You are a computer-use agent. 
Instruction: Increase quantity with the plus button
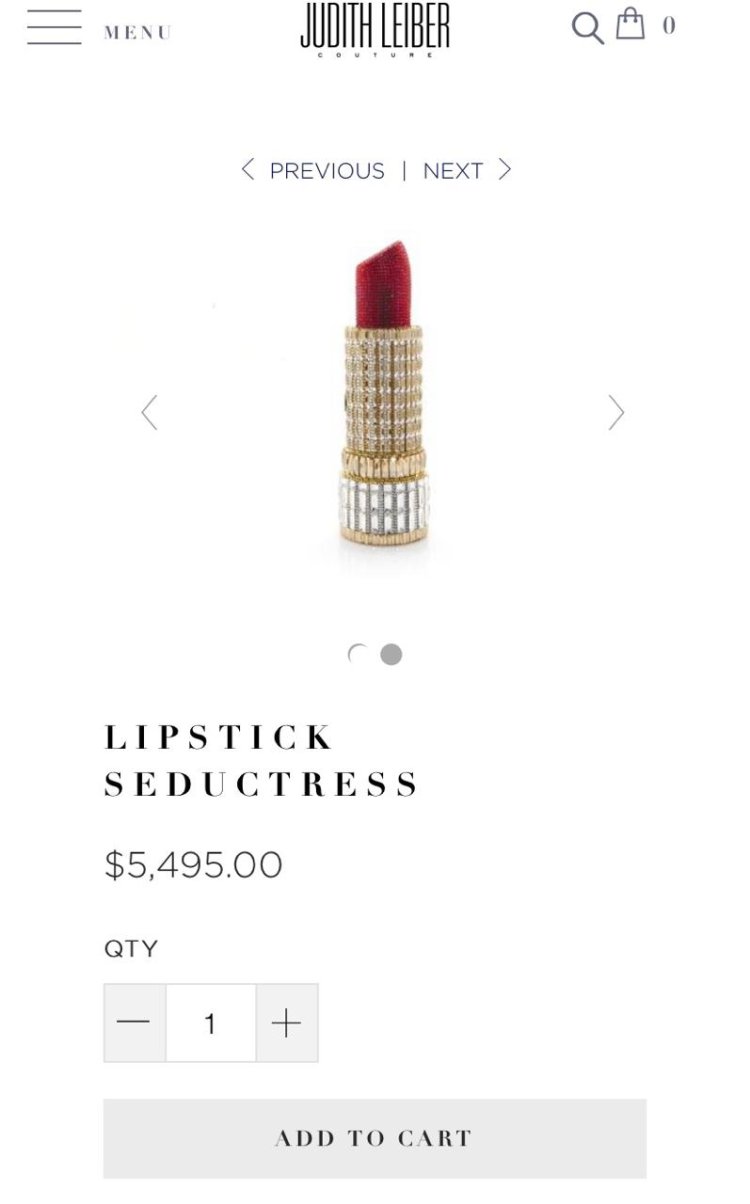click(287, 1022)
